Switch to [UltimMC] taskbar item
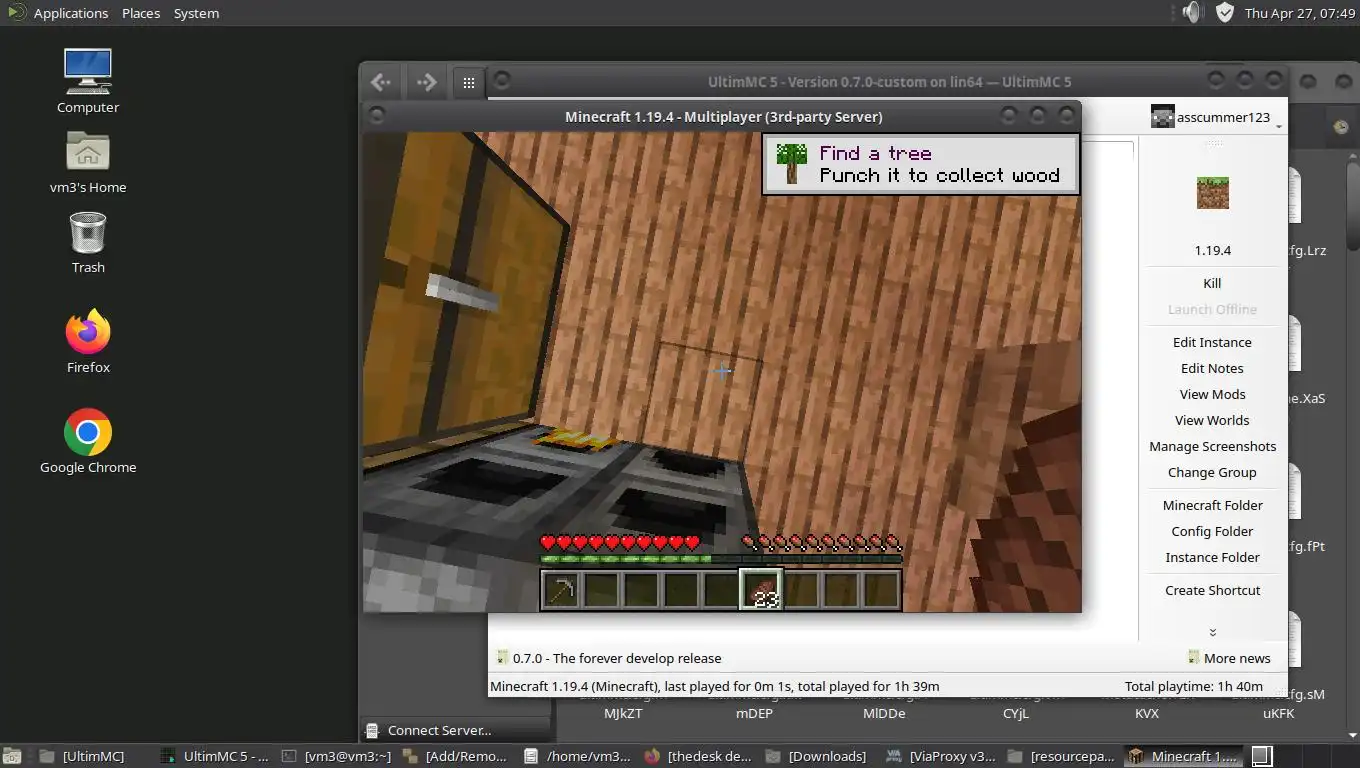 83,756
